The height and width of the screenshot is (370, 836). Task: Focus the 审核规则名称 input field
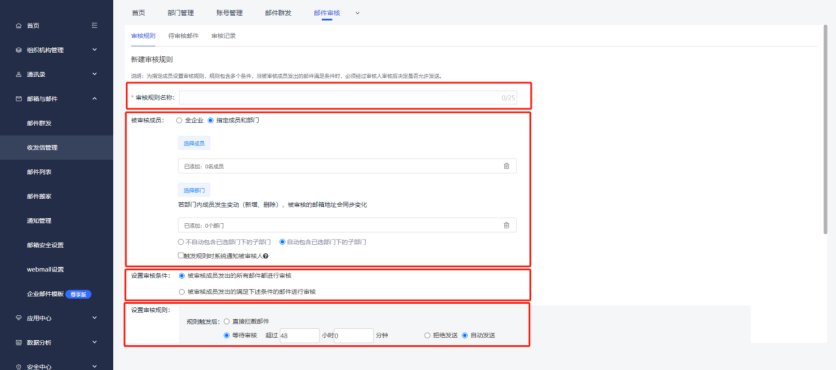(x=348, y=98)
